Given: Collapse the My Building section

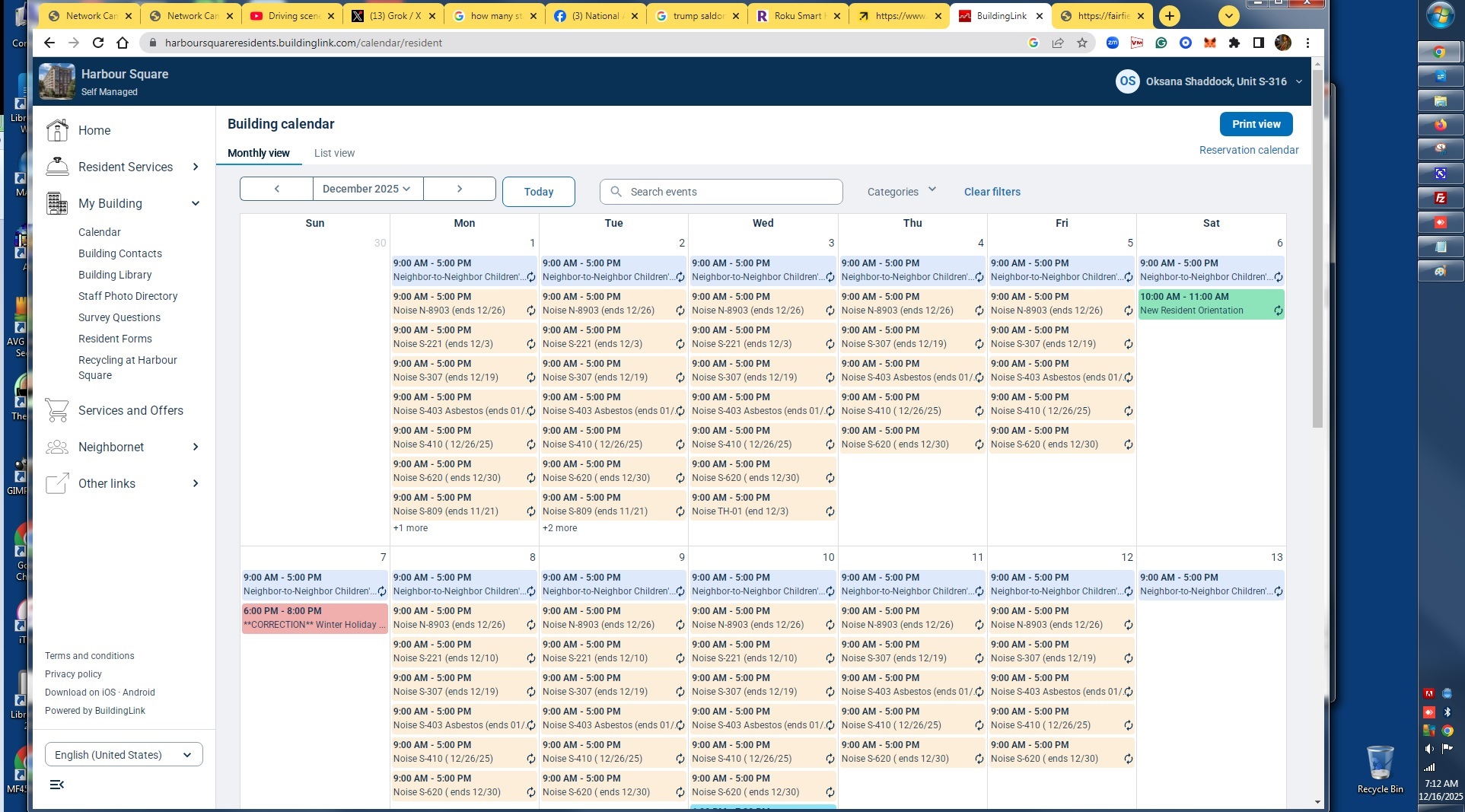Looking at the screenshot, I should click(196, 203).
